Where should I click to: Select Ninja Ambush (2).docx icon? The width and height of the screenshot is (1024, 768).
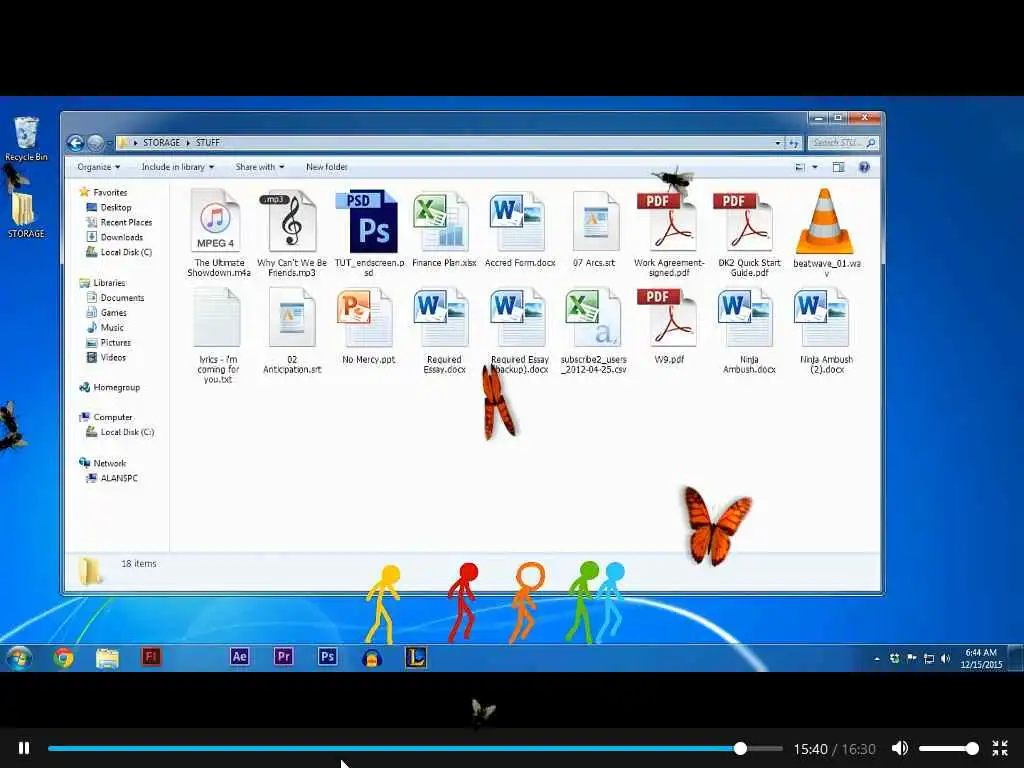pyautogui.click(x=822, y=317)
